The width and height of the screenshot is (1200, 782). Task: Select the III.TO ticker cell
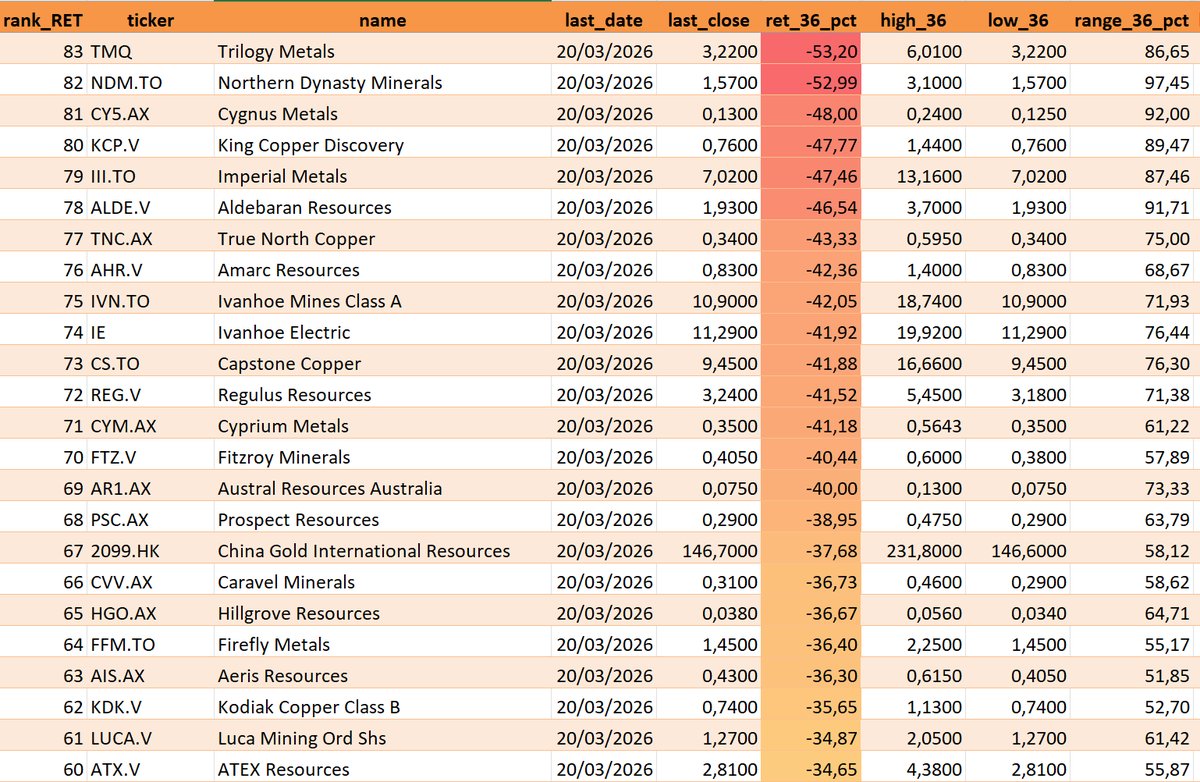pyautogui.click(x=149, y=176)
